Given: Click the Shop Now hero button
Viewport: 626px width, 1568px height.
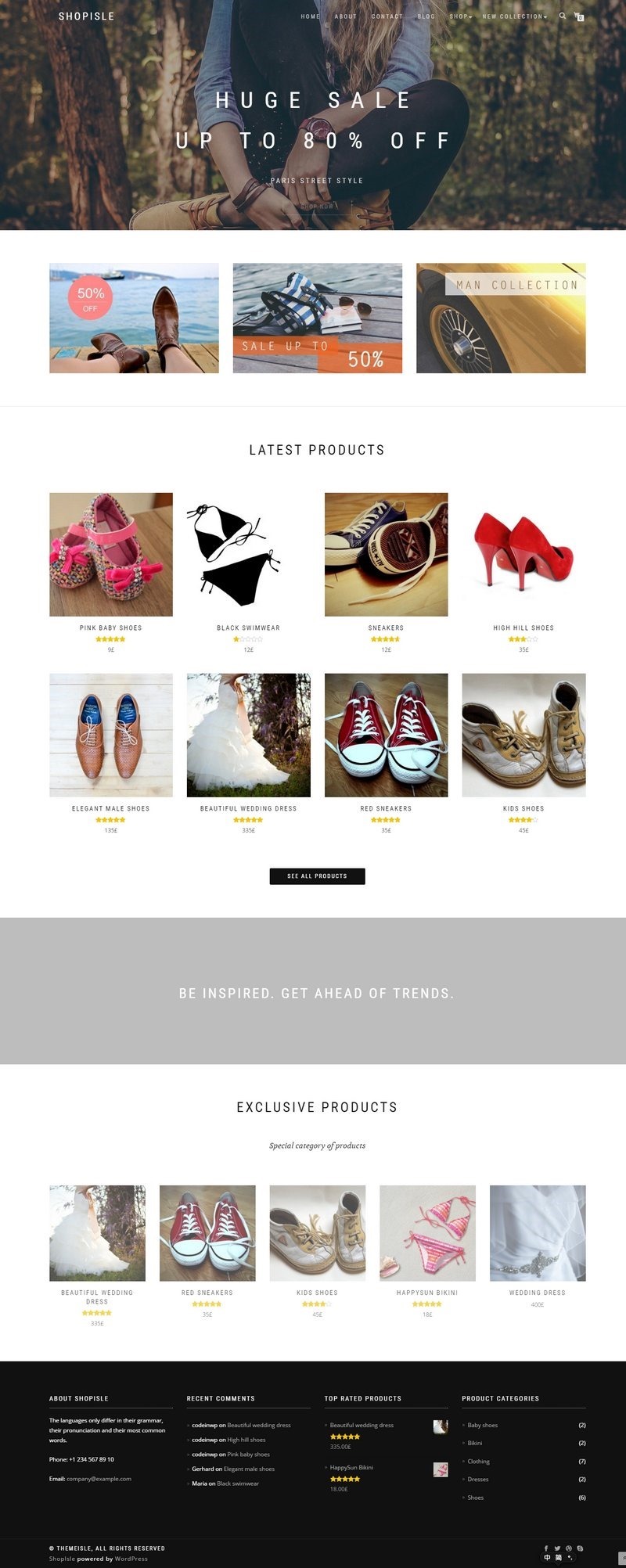Looking at the screenshot, I should coord(317,207).
